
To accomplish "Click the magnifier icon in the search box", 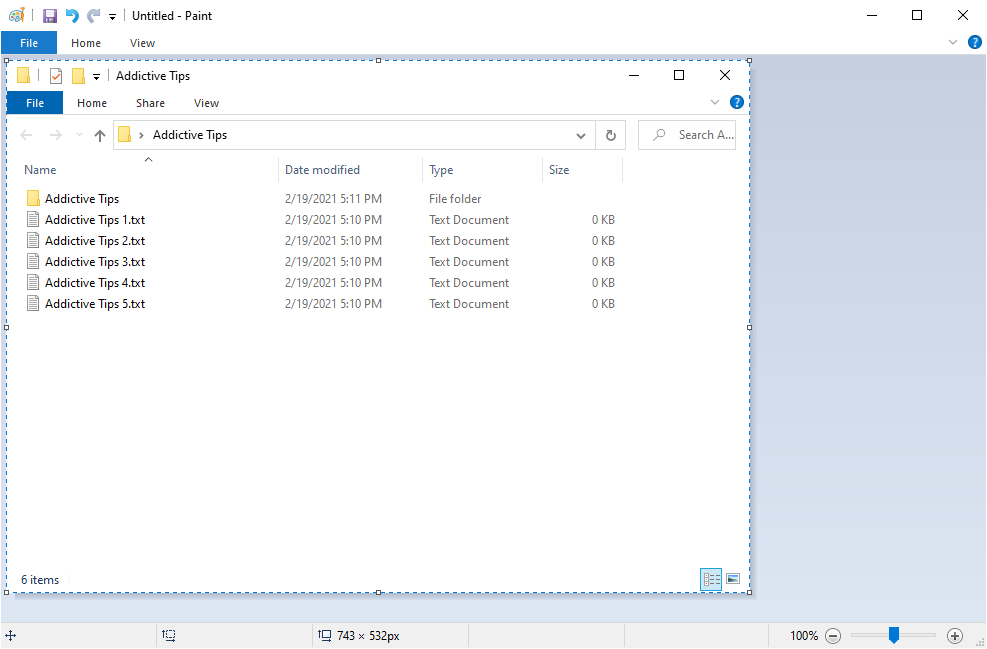I will click(x=659, y=135).
